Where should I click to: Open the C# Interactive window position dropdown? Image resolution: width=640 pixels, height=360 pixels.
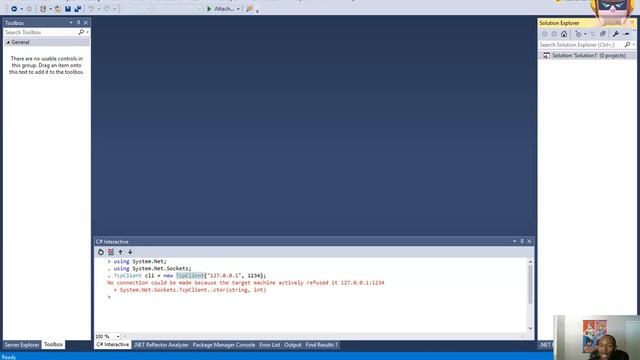tap(514, 242)
